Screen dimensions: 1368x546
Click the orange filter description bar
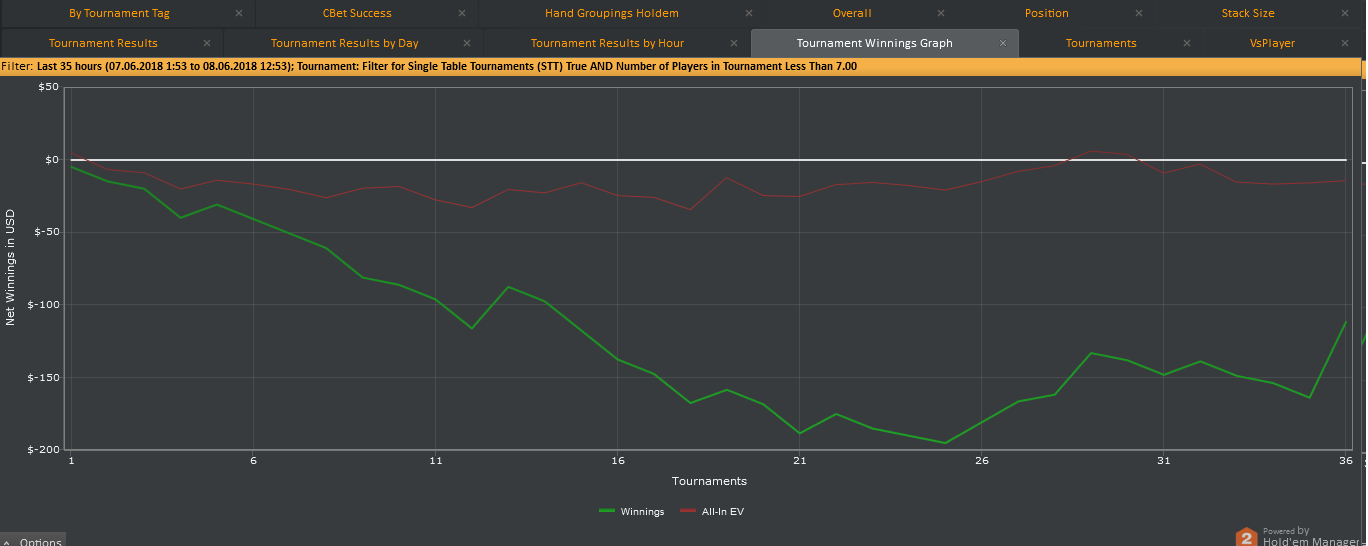(x=680, y=66)
